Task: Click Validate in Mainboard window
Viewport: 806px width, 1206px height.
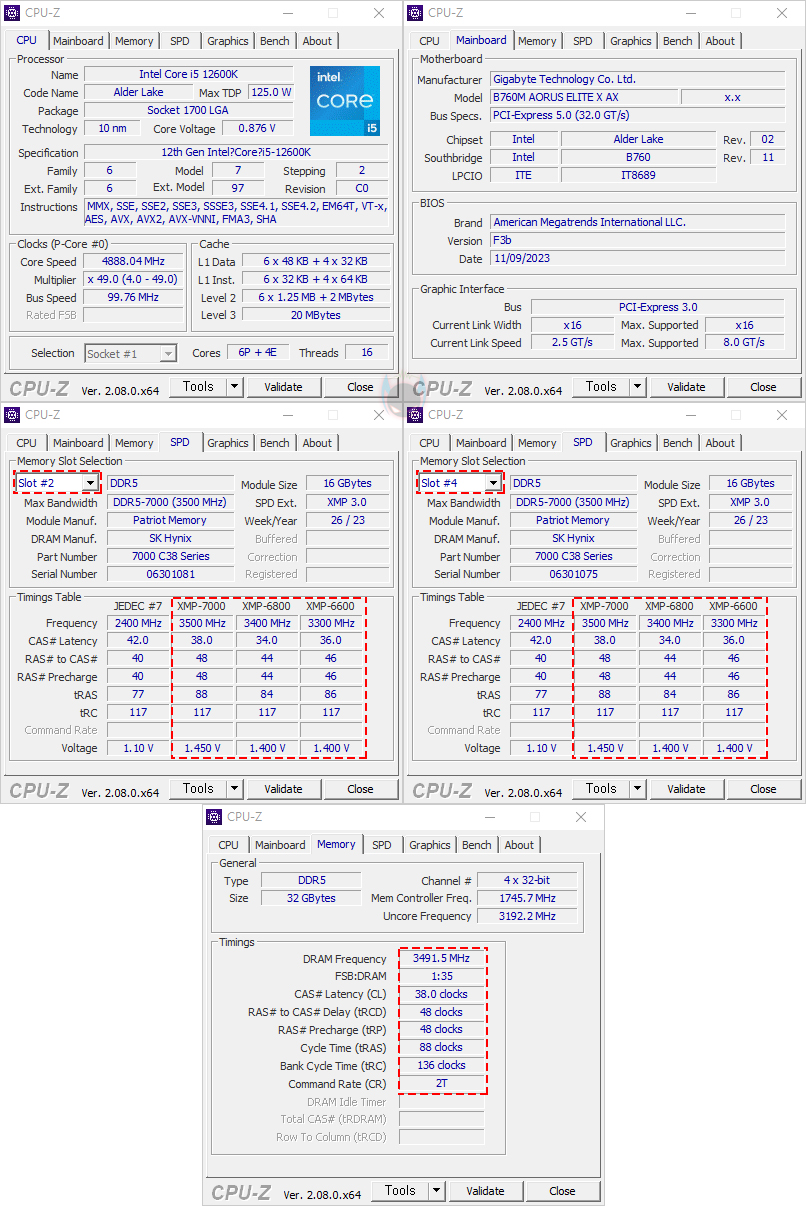Action: 686,387
